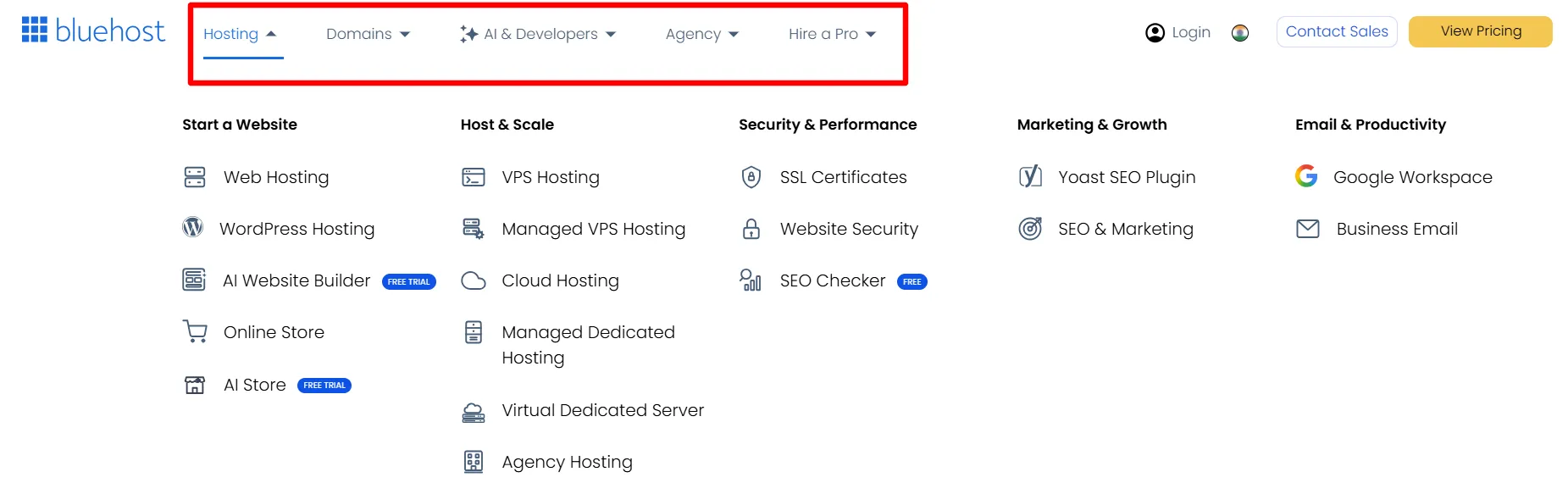Open the Cloud Hosting link

(560, 280)
